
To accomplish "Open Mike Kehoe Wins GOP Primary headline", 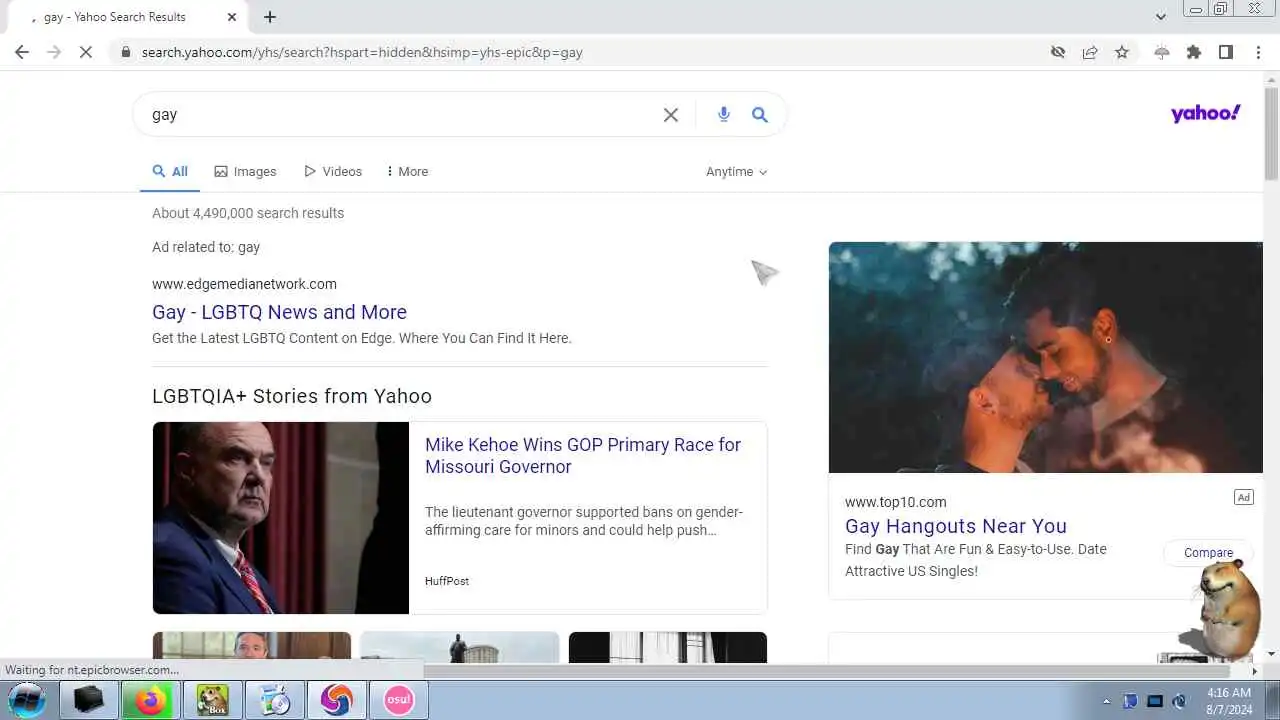I will [x=583, y=456].
